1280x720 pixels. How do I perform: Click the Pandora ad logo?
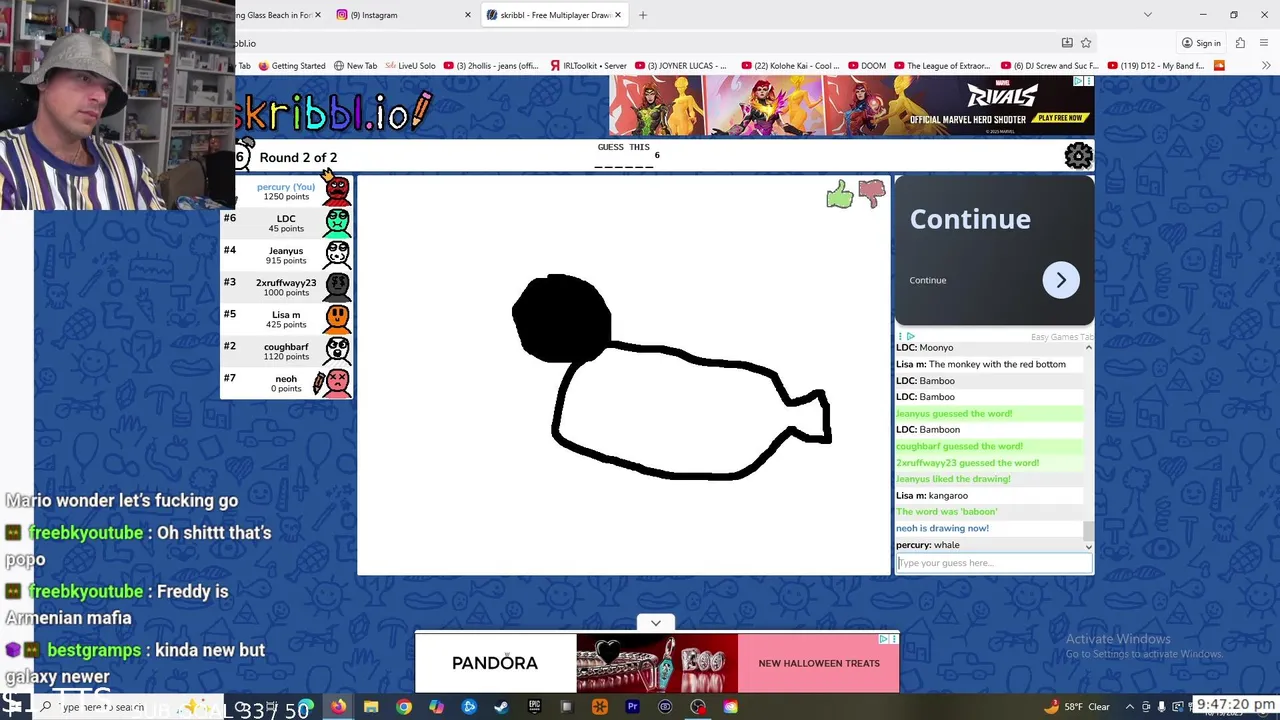click(495, 663)
